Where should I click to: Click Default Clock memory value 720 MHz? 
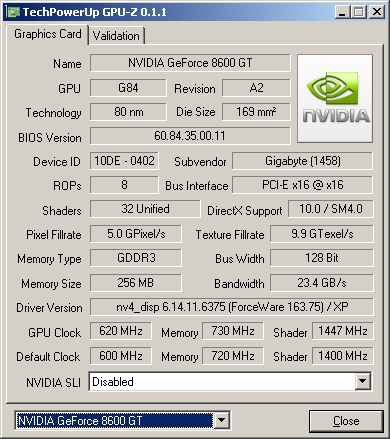[233, 356]
